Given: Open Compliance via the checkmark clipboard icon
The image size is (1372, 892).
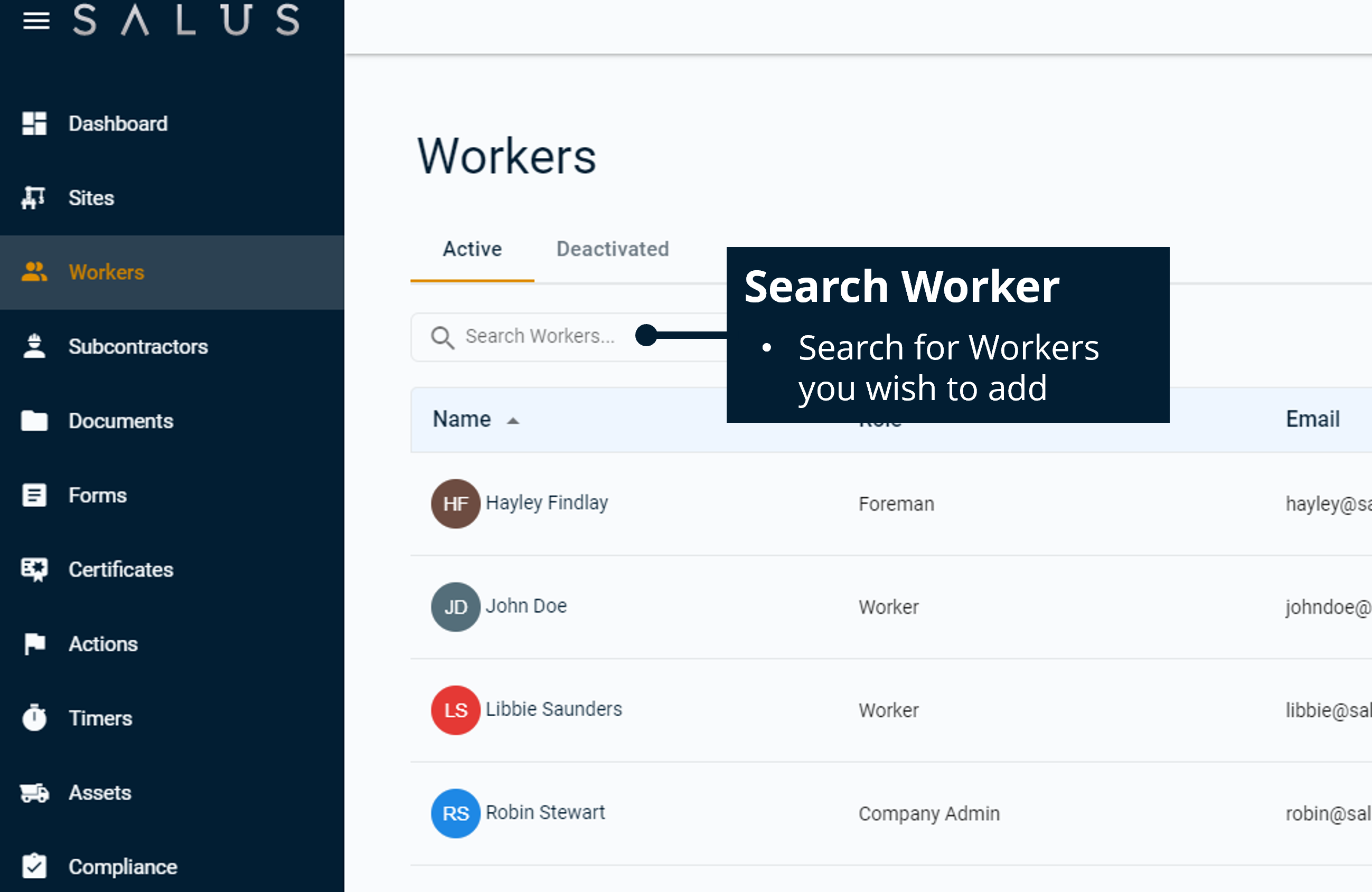Looking at the screenshot, I should (x=34, y=866).
